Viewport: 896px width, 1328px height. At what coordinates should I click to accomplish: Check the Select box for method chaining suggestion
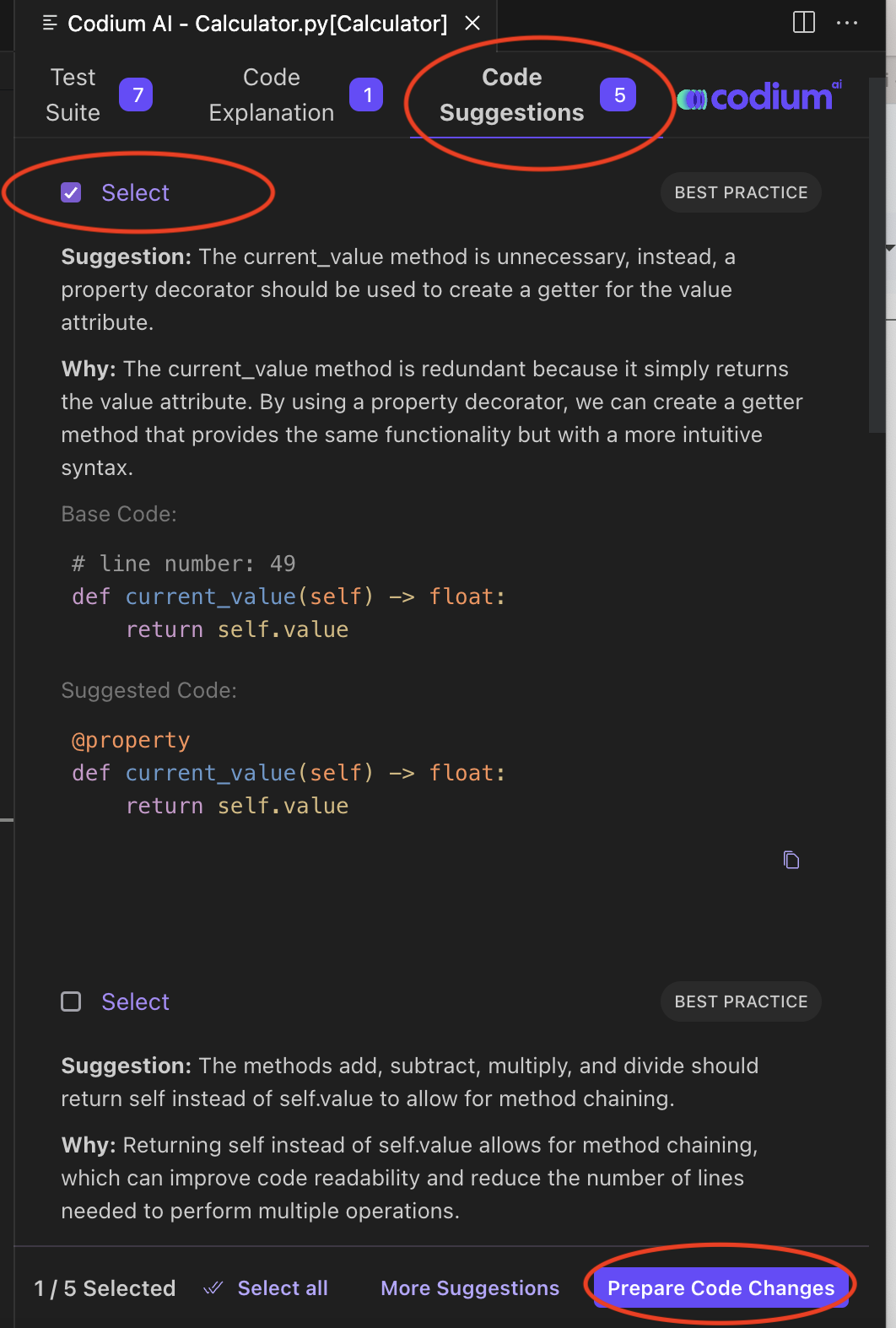pyautogui.click(x=71, y=1001)
